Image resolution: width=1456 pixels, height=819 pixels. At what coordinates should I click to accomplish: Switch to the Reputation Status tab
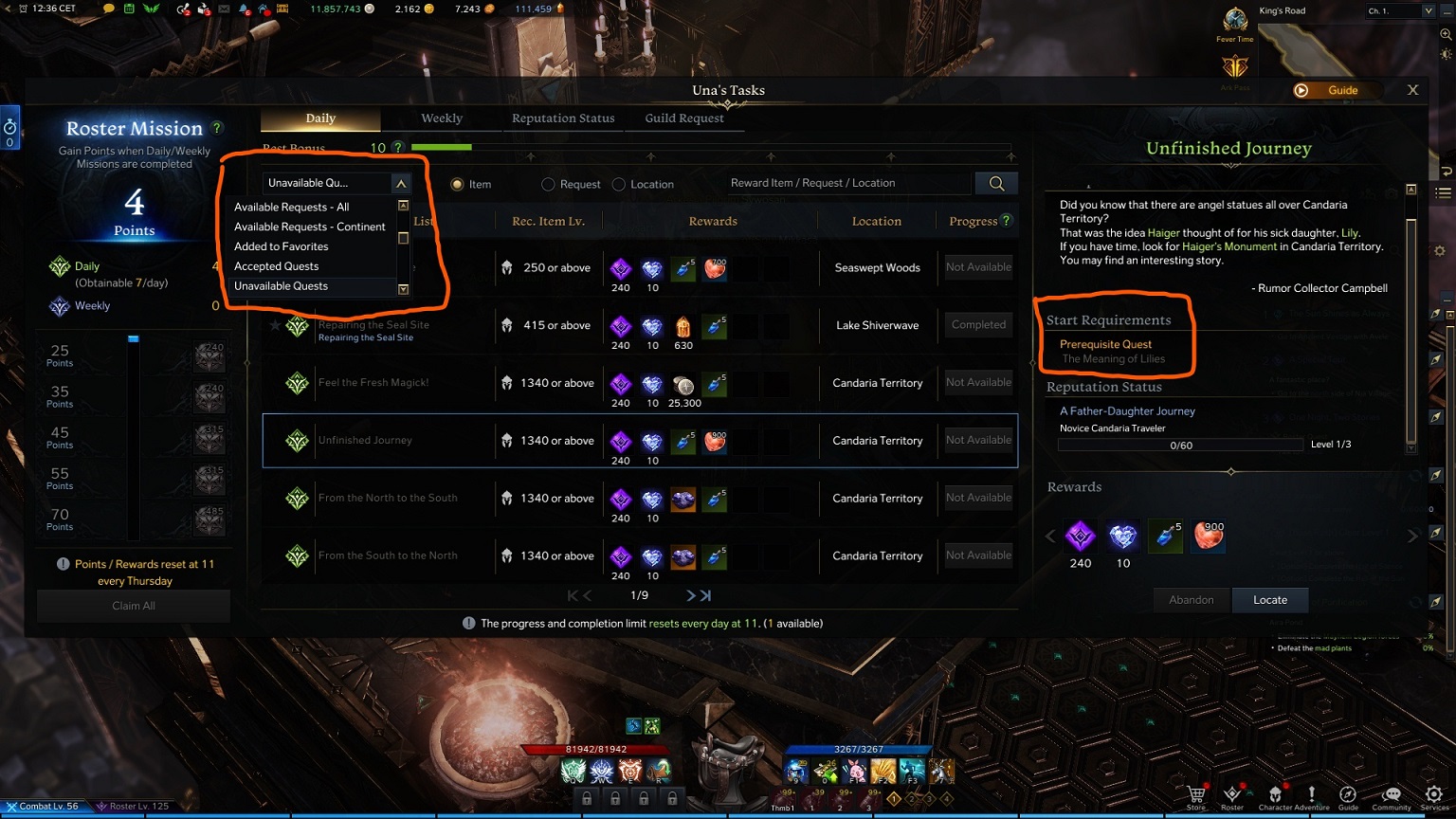click(563, 118)
